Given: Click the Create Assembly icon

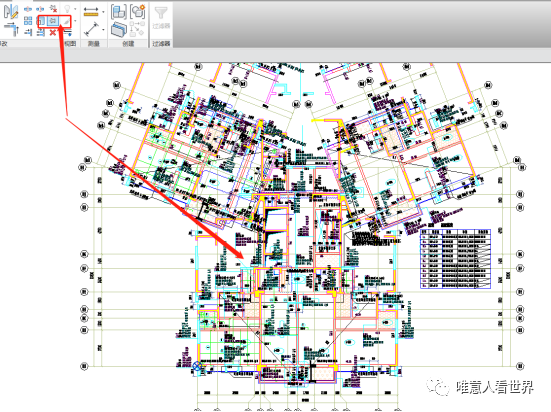Looking at the screenshot, I should [119, 12].
